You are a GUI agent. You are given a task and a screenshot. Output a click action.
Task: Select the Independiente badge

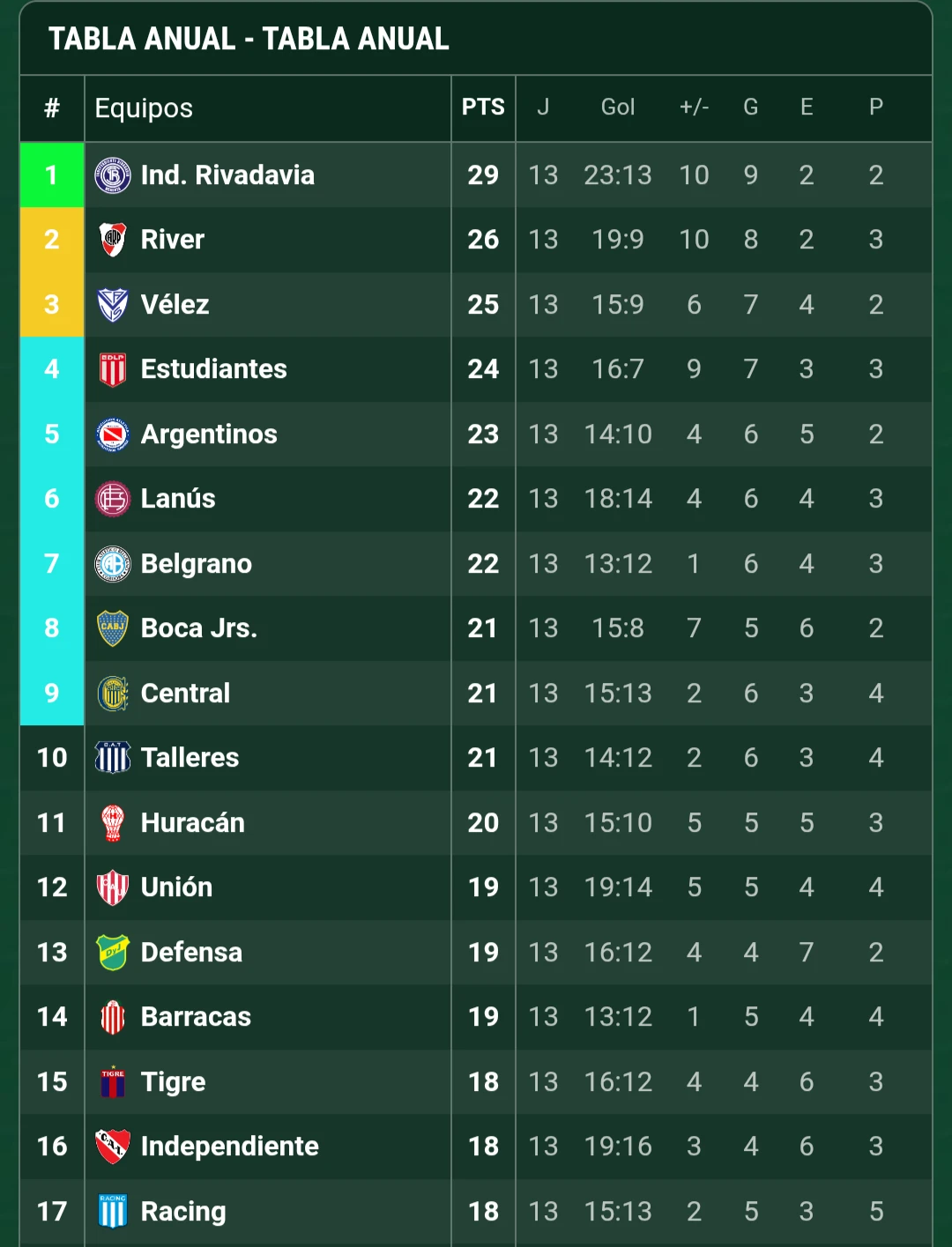coord(113,1147)
